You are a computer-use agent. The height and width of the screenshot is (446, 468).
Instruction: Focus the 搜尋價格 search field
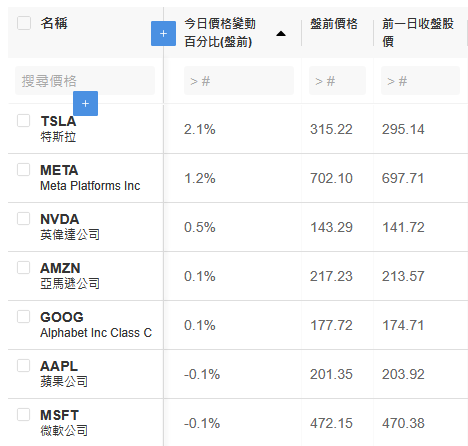[x=85, y=81]
